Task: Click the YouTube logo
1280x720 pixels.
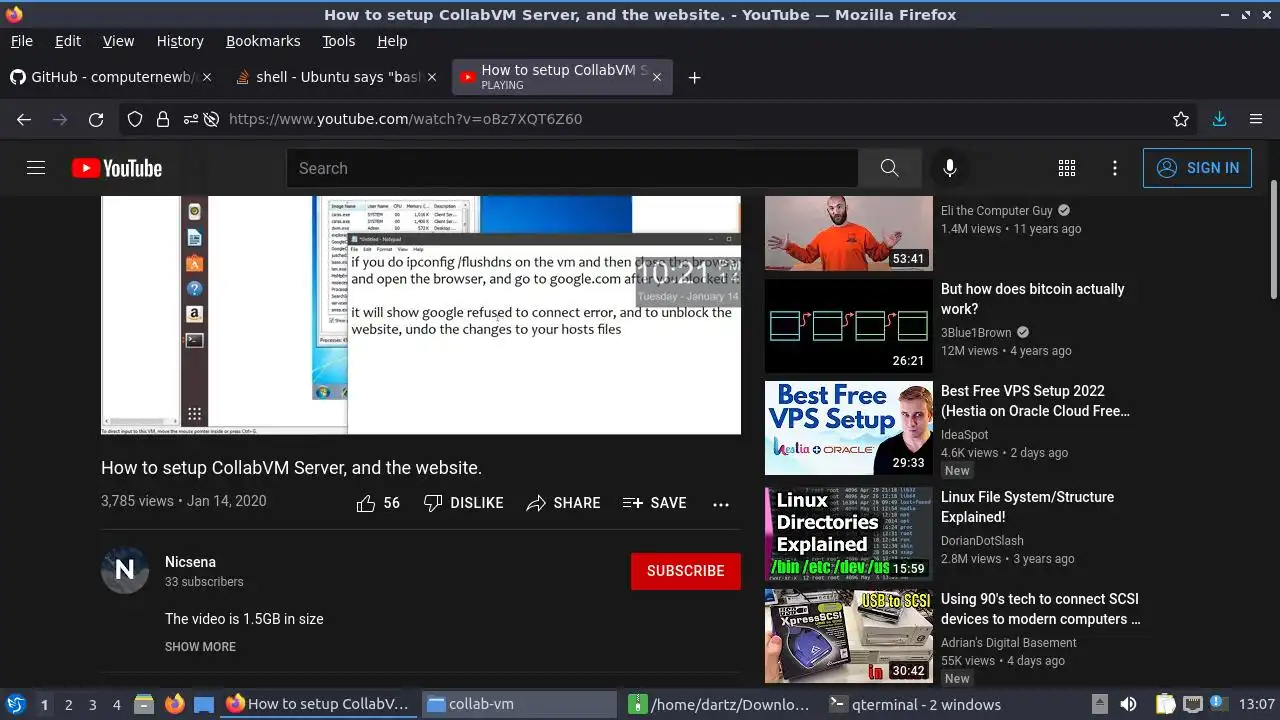Action: click(117, 168)
